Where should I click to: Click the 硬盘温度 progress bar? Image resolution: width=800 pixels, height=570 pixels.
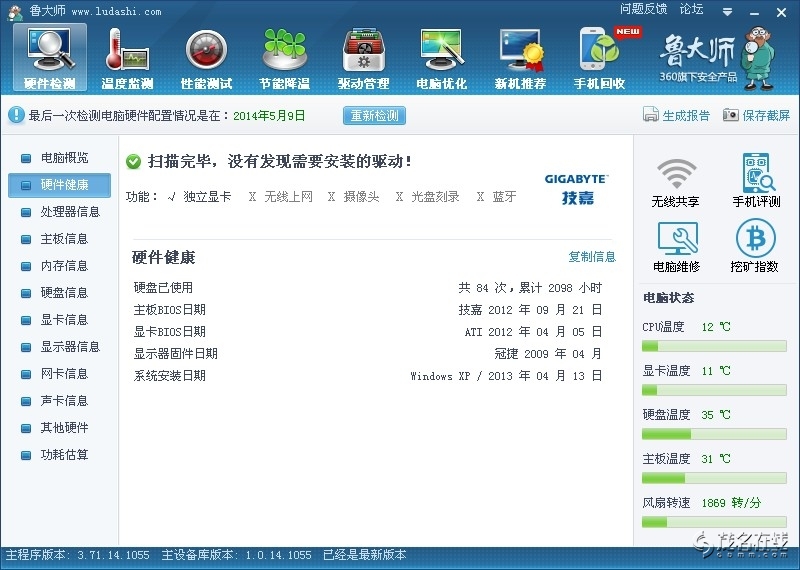[x=714, y=434]
